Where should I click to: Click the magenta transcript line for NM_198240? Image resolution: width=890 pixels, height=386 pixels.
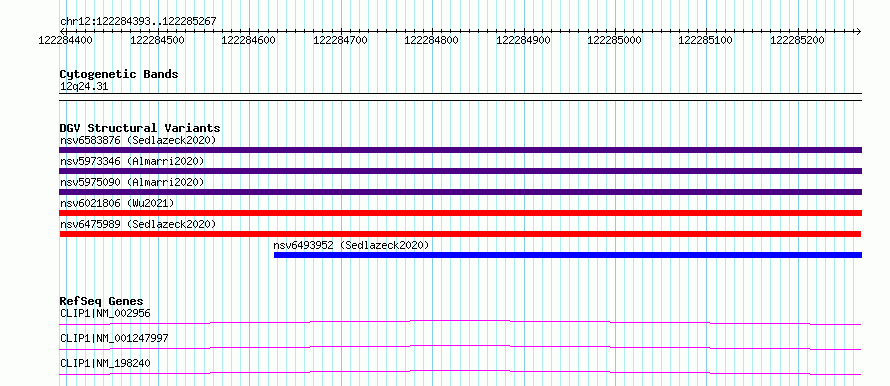[460, 372]
